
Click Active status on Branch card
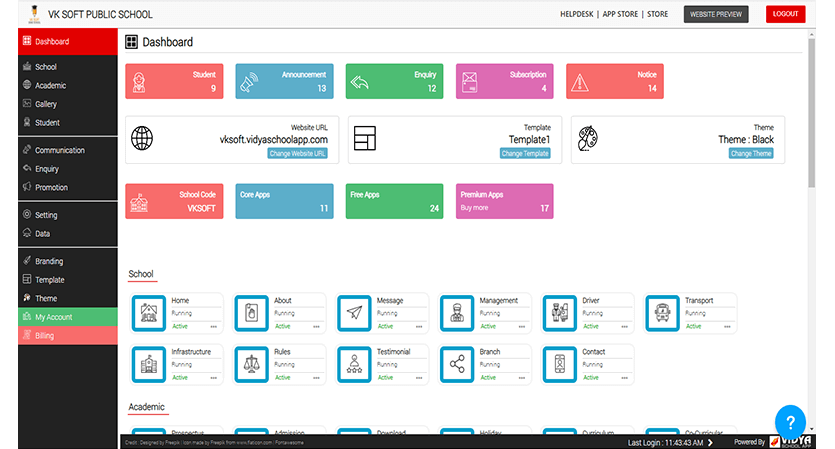tap(488, 378)
